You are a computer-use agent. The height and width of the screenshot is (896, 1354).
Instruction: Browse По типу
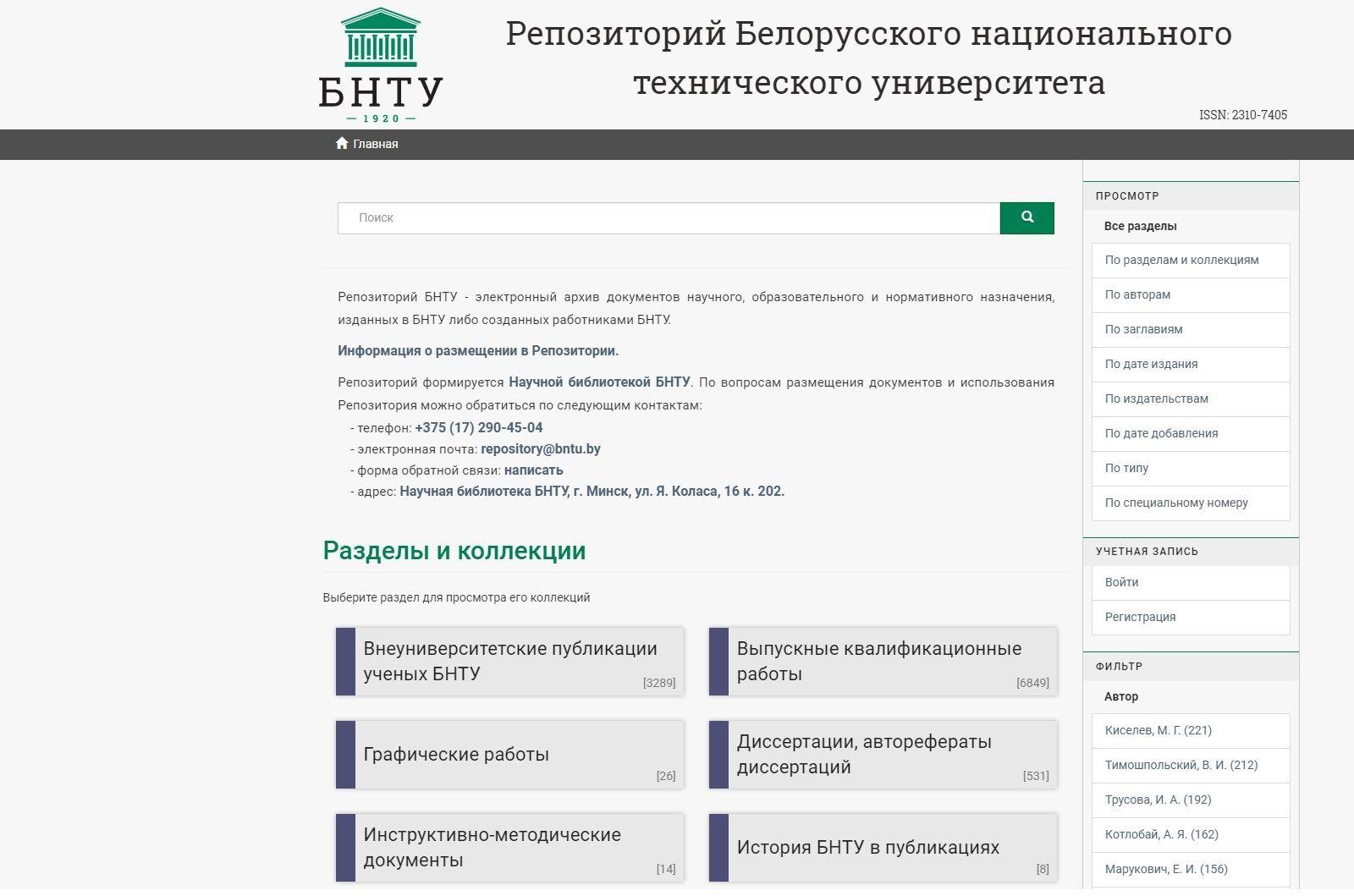tap(1191, 468)
